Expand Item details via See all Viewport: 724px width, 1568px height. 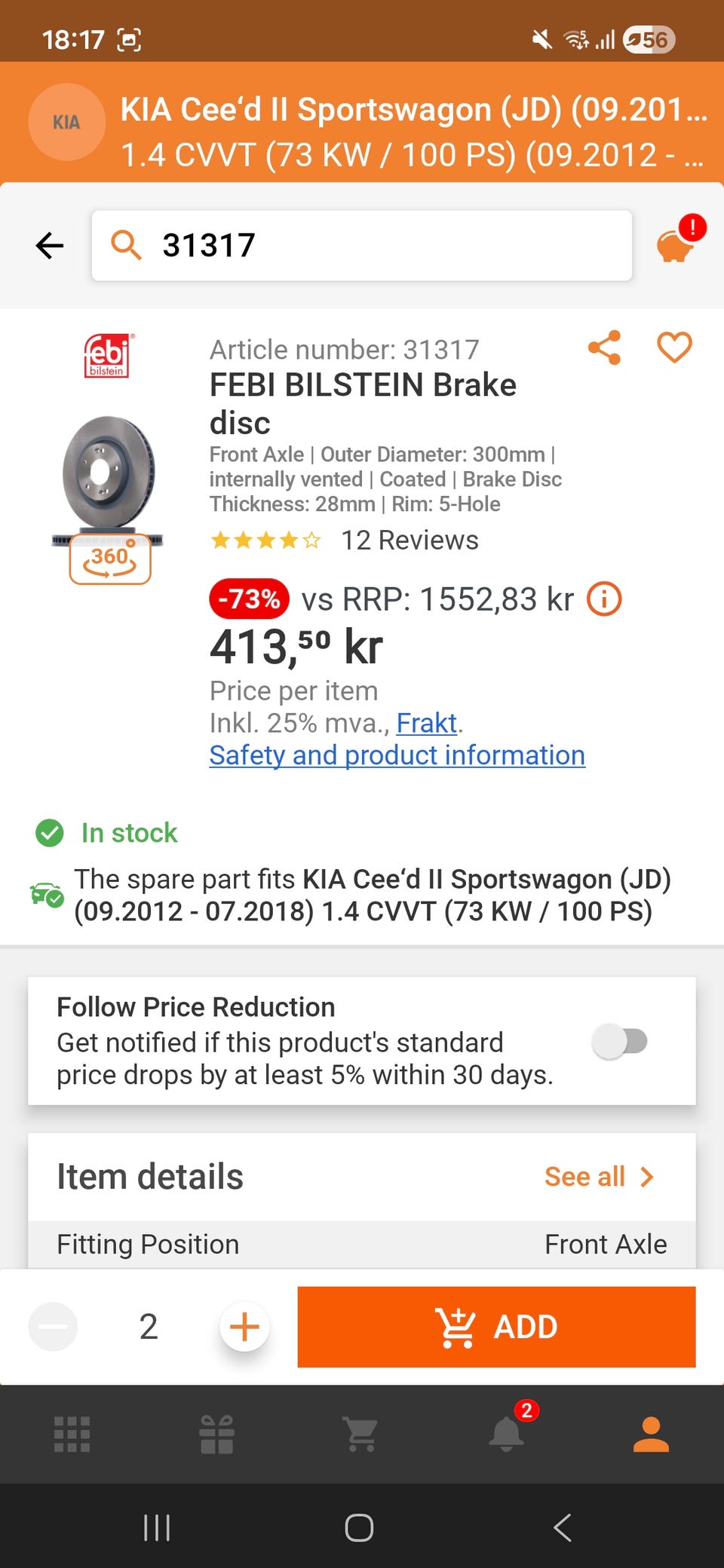(599, 1177)
